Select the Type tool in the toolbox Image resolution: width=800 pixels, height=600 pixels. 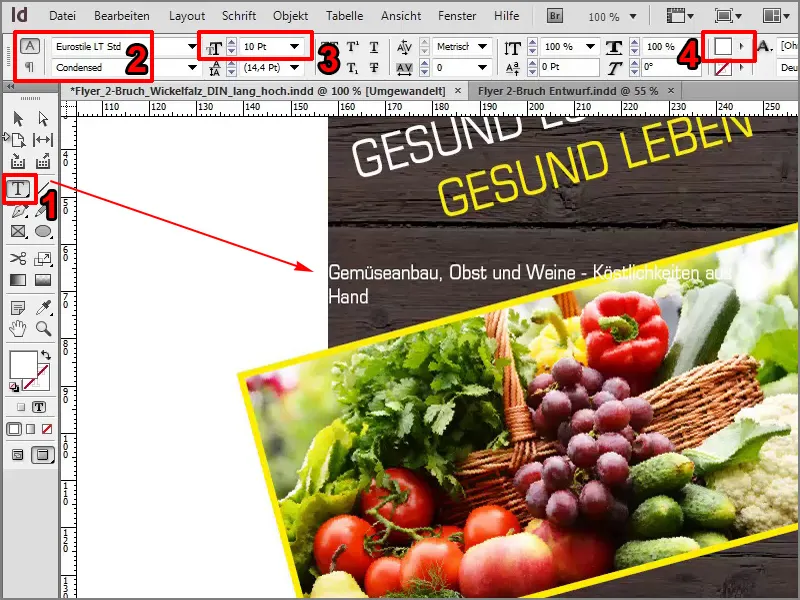(18, 188)
